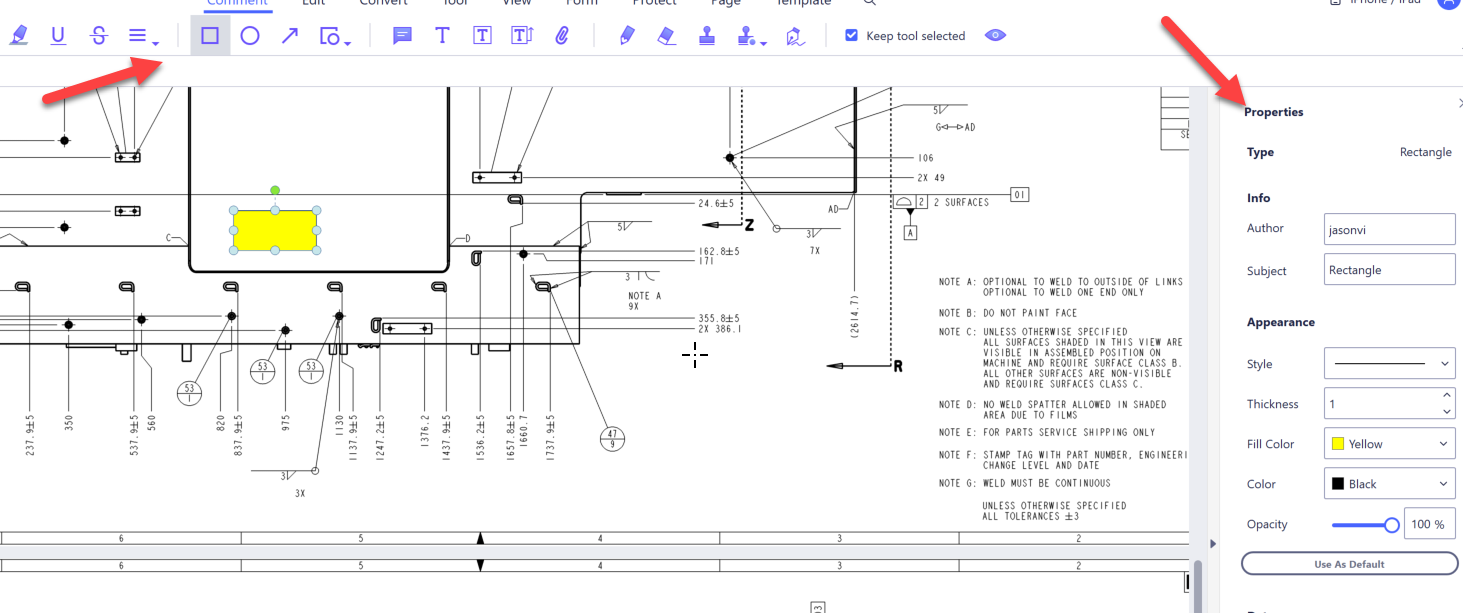Click the Author input field
Viewport: 1463px width, 613px height.
1389,229
